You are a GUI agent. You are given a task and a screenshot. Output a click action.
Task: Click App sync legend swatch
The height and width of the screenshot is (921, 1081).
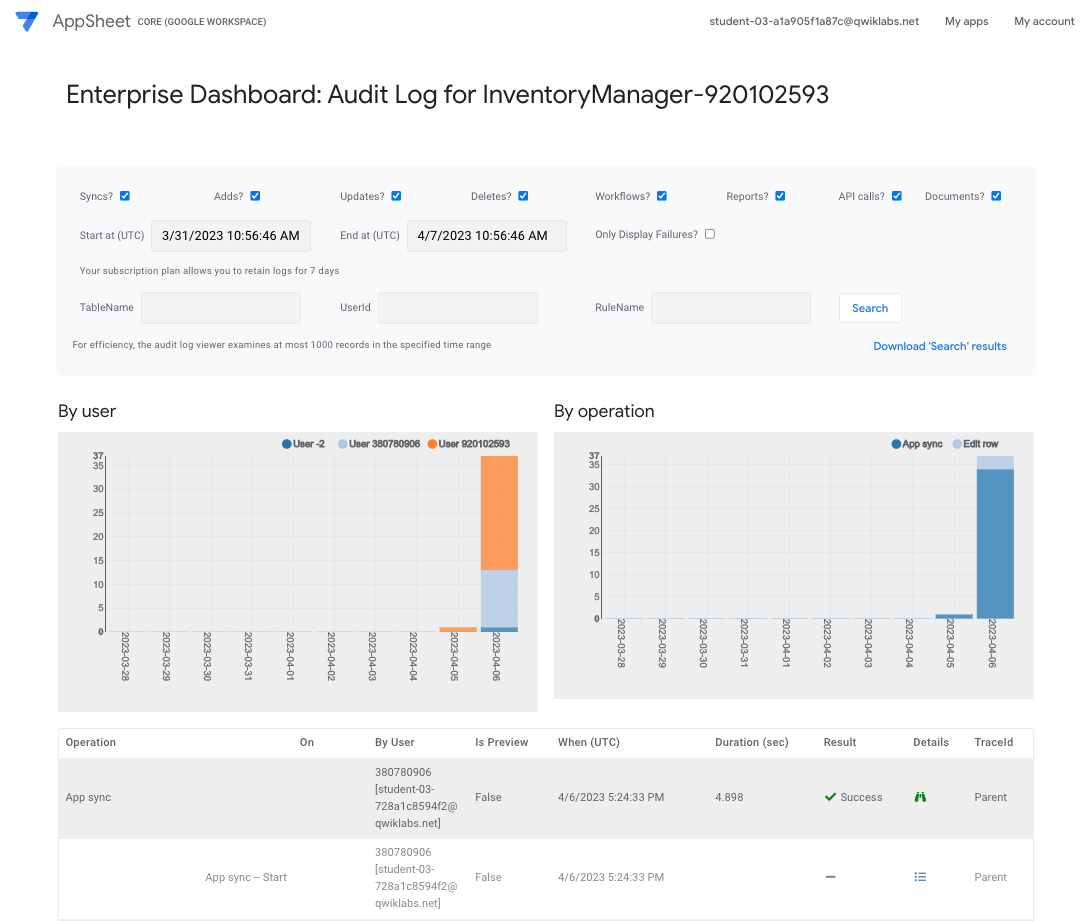pos(896,444)
